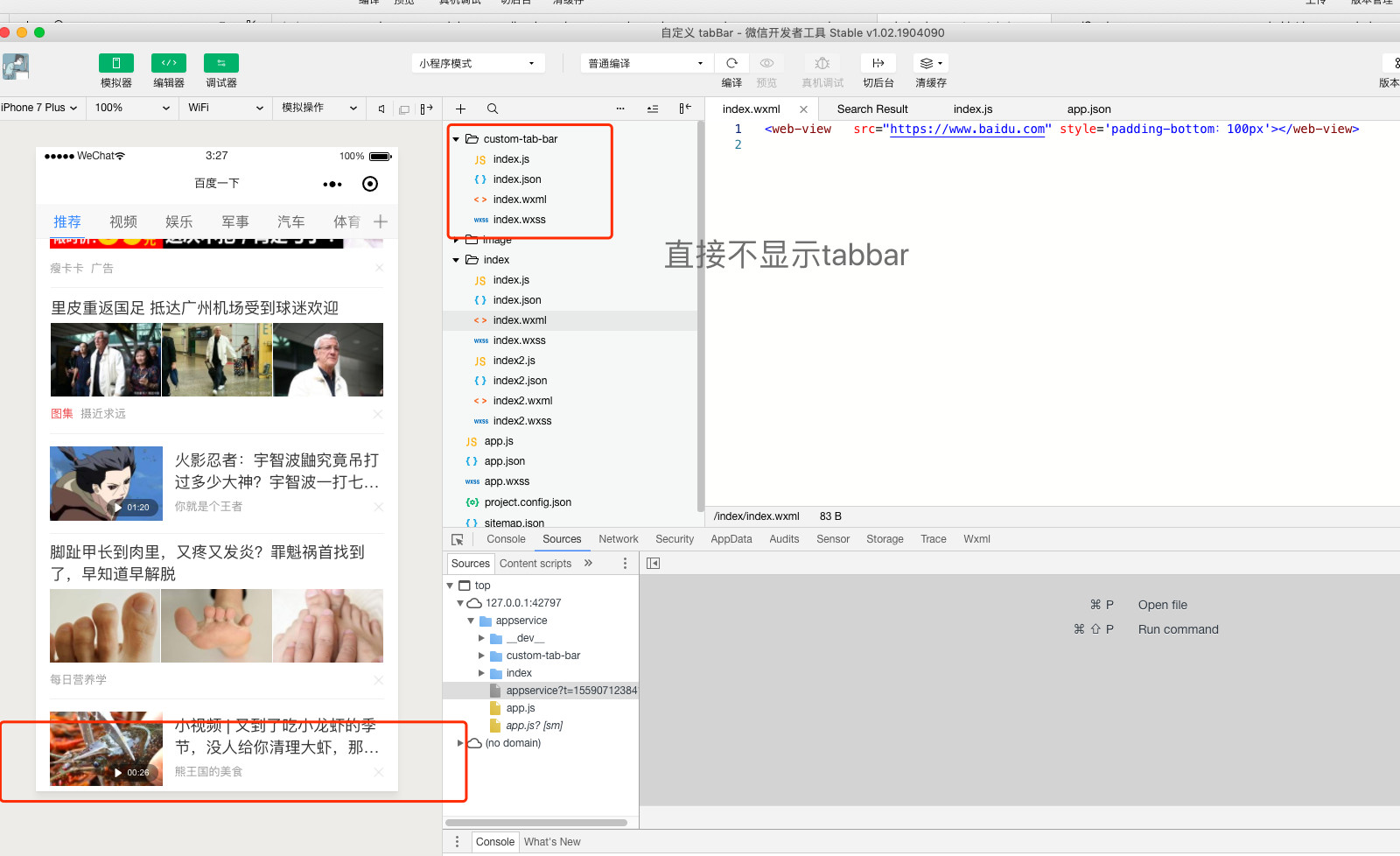Mute the simulator sound icon
This screenshot has height=856, width=1400.
381,109
